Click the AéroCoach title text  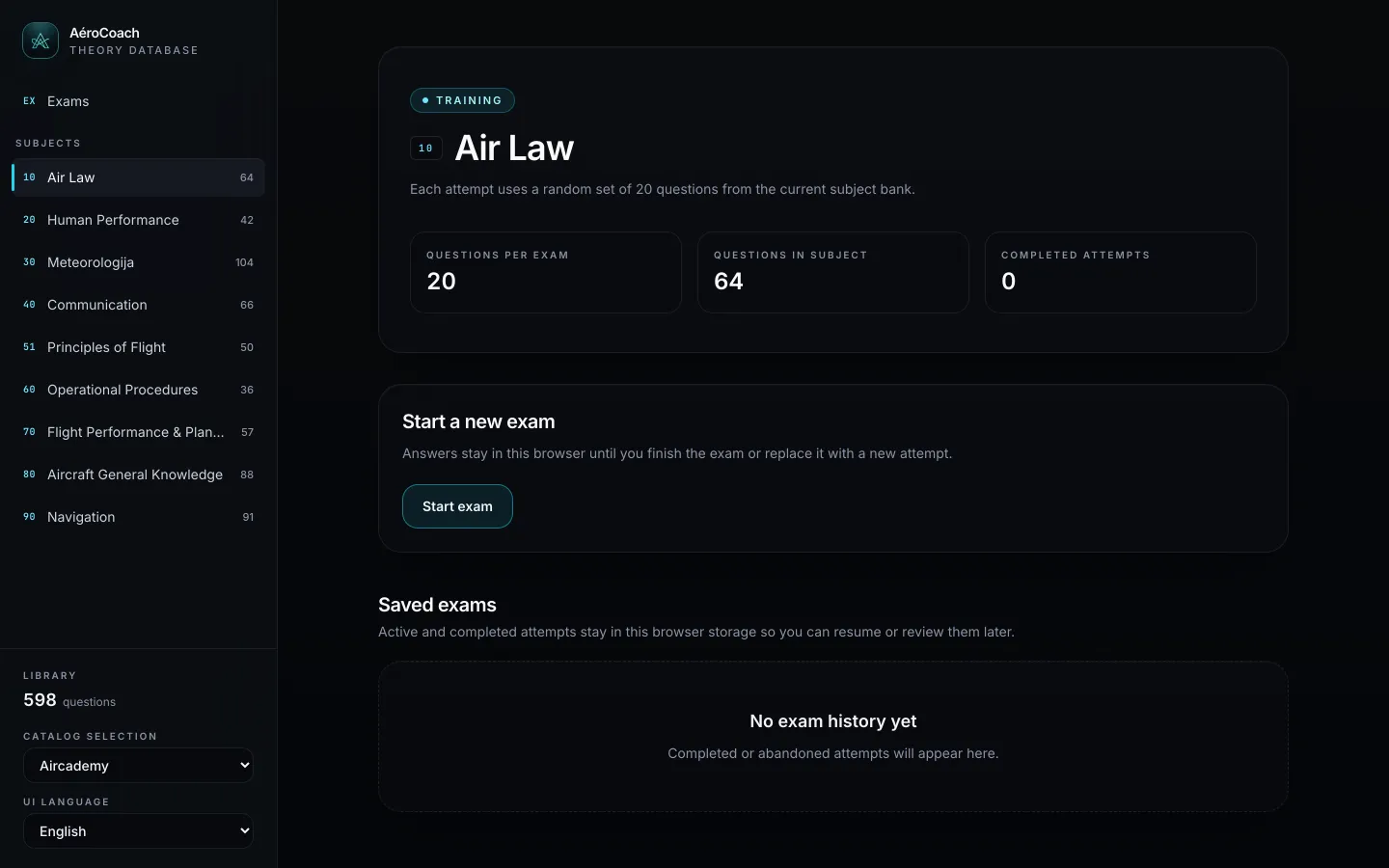tap(104, 33)
